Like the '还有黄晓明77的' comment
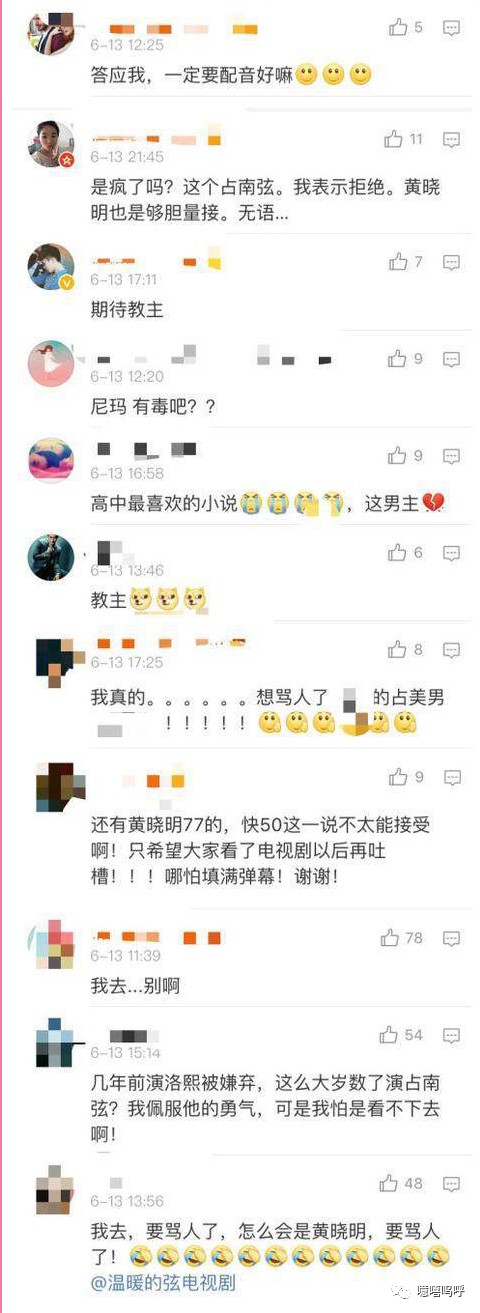This screenshot has width=480, height=1313. click(x=406, y=776)
